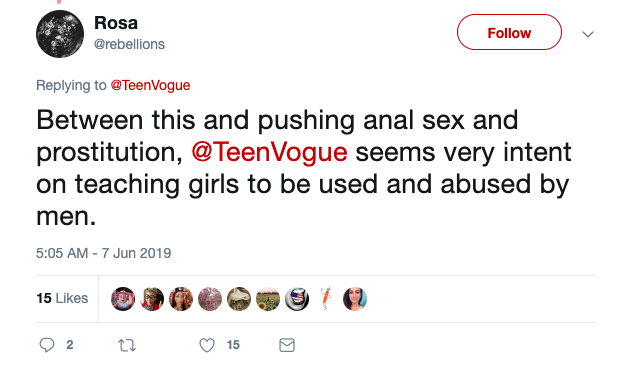
Task: Open the pink blossoms liker avatar
Action: tap(210, 299)
